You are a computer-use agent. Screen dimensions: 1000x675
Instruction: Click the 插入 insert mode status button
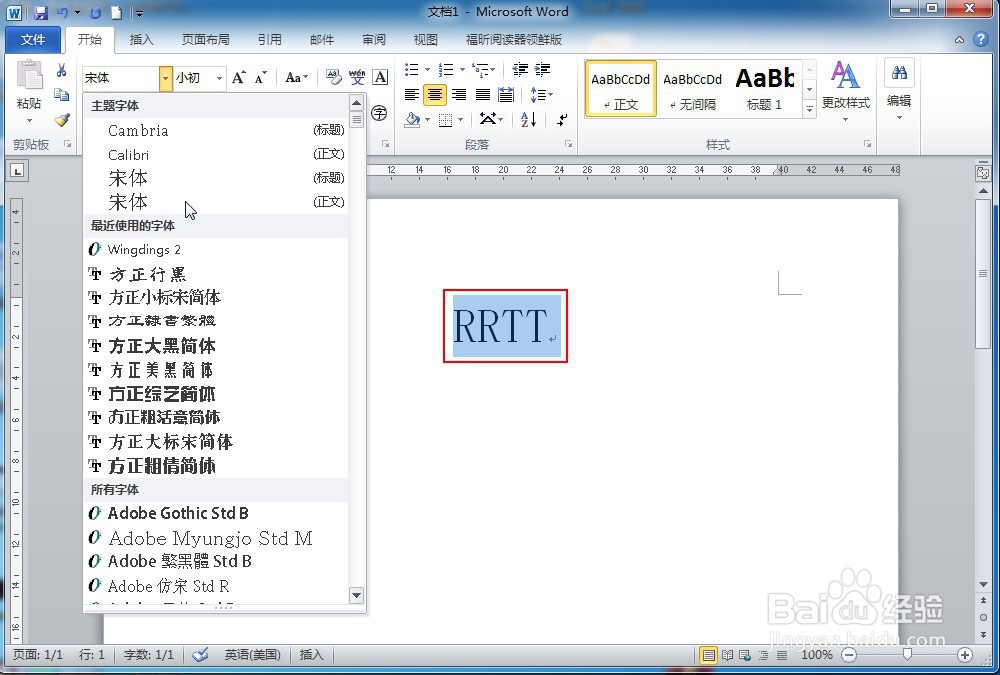312,655
